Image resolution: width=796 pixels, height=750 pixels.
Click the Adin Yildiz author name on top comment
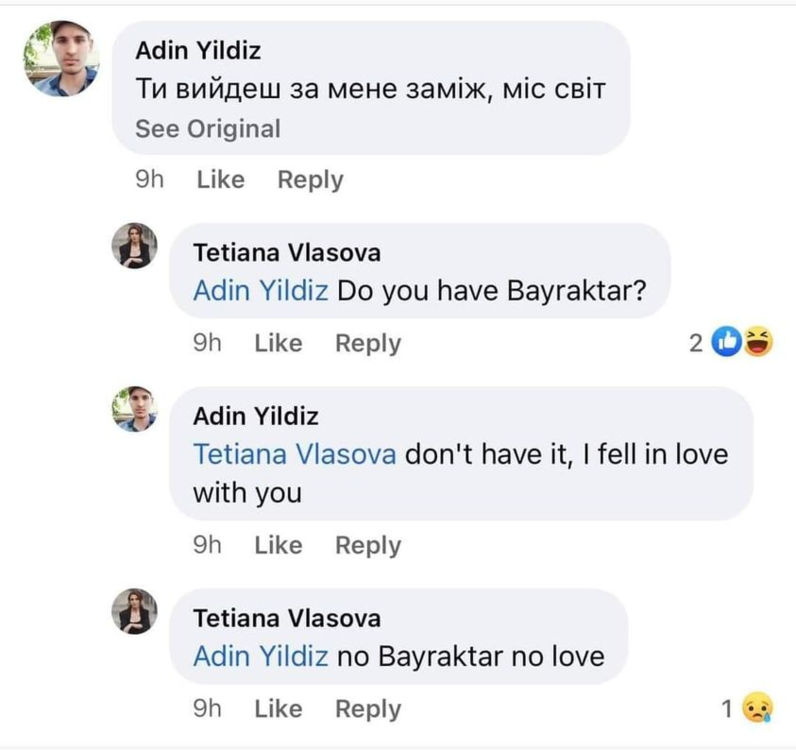198,50
